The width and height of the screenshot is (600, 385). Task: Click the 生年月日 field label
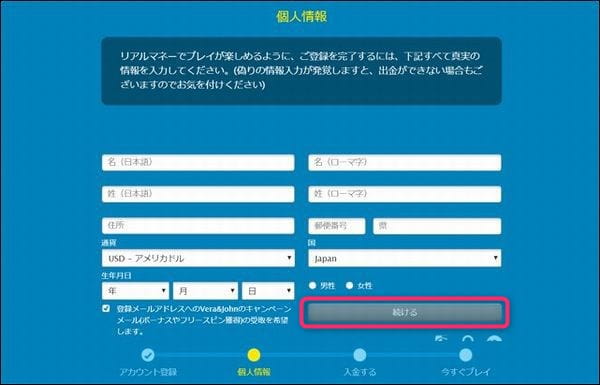[x=116, y=276]
